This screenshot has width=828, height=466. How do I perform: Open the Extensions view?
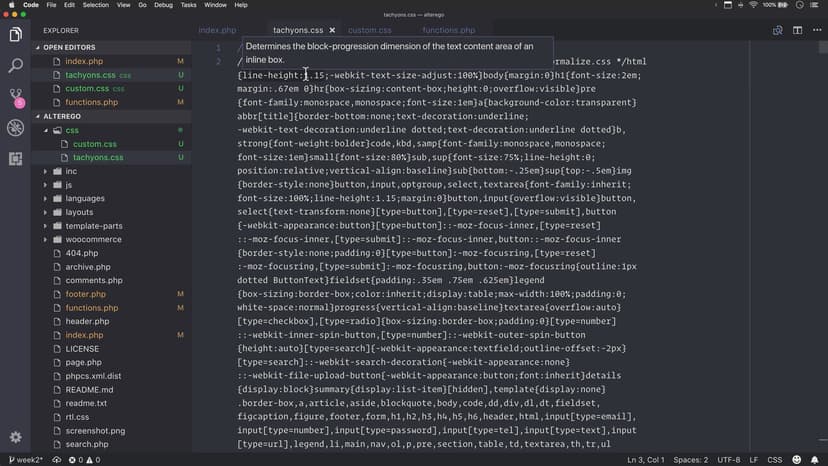coord(15,158)
